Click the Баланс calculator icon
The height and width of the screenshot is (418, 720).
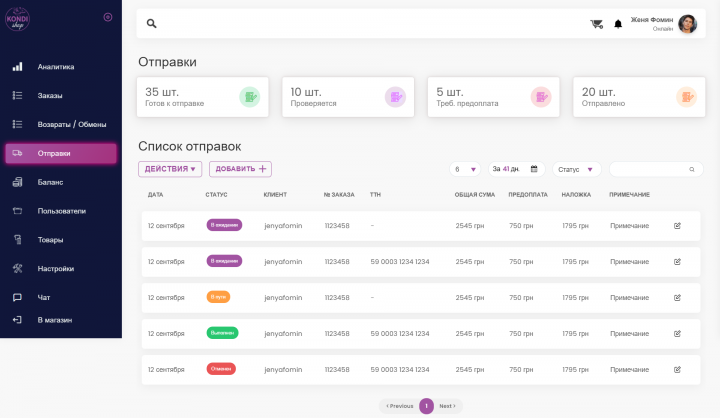click(17, 182)
